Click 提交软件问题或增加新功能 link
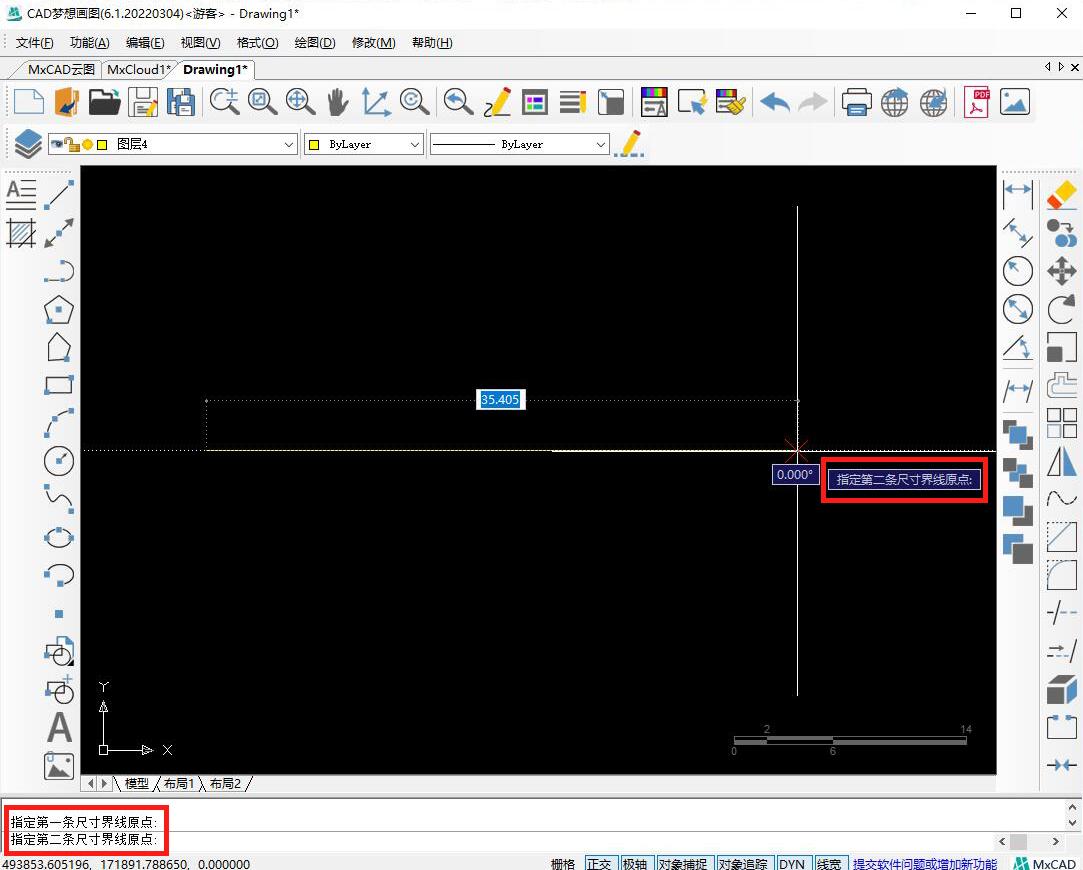1083x870 pixels. [x=924, y=863]
